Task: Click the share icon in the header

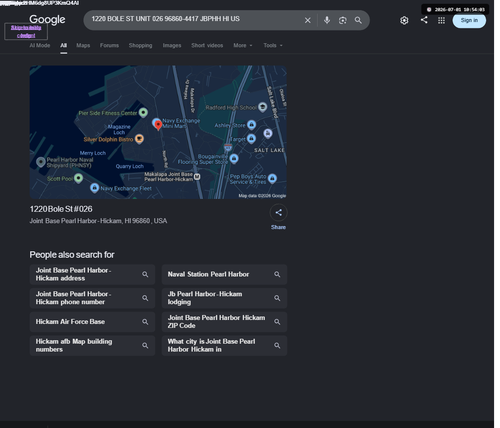Action: (424, 20)
